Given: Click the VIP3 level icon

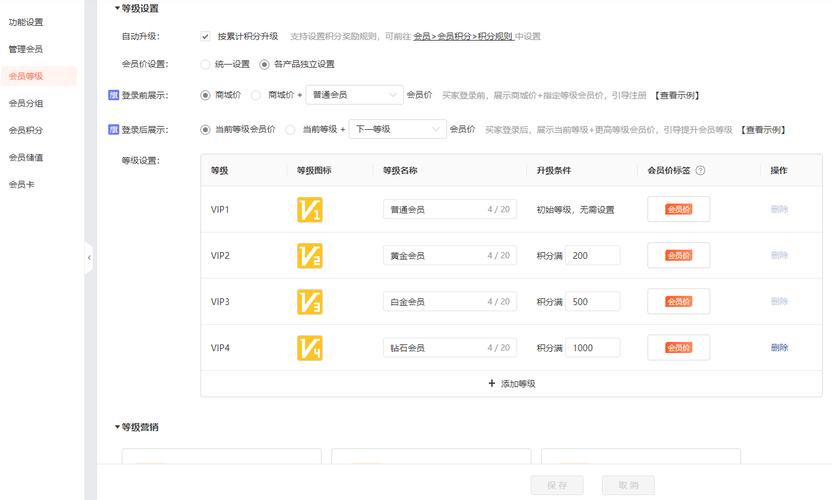Looking at the screenshot, I should click(x=310, y=301).
